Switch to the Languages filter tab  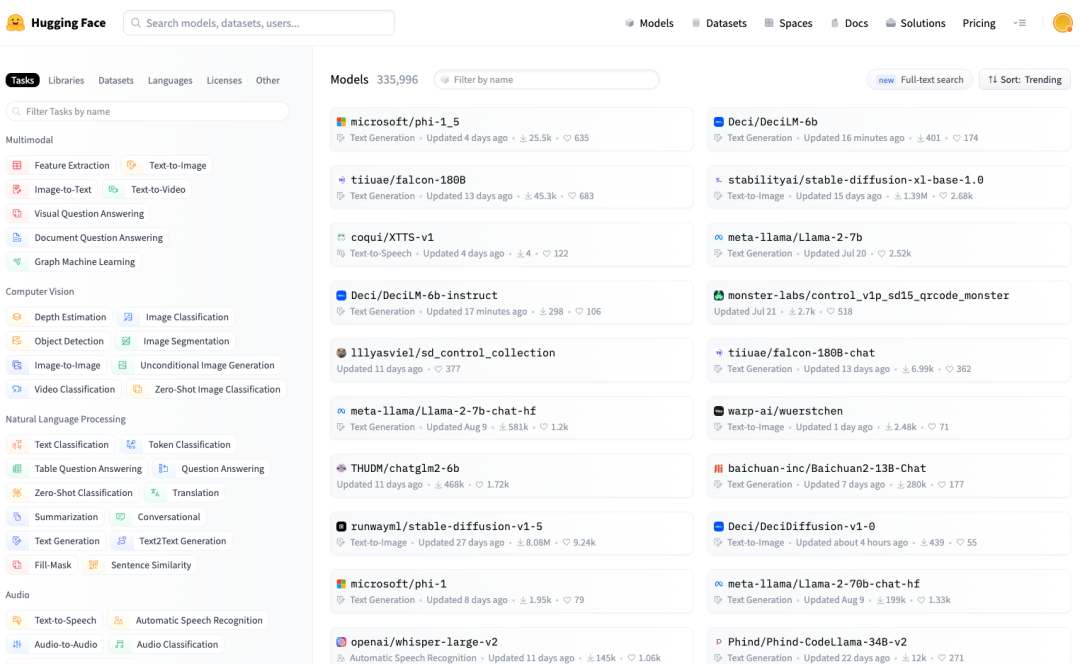tap(170, 80)
